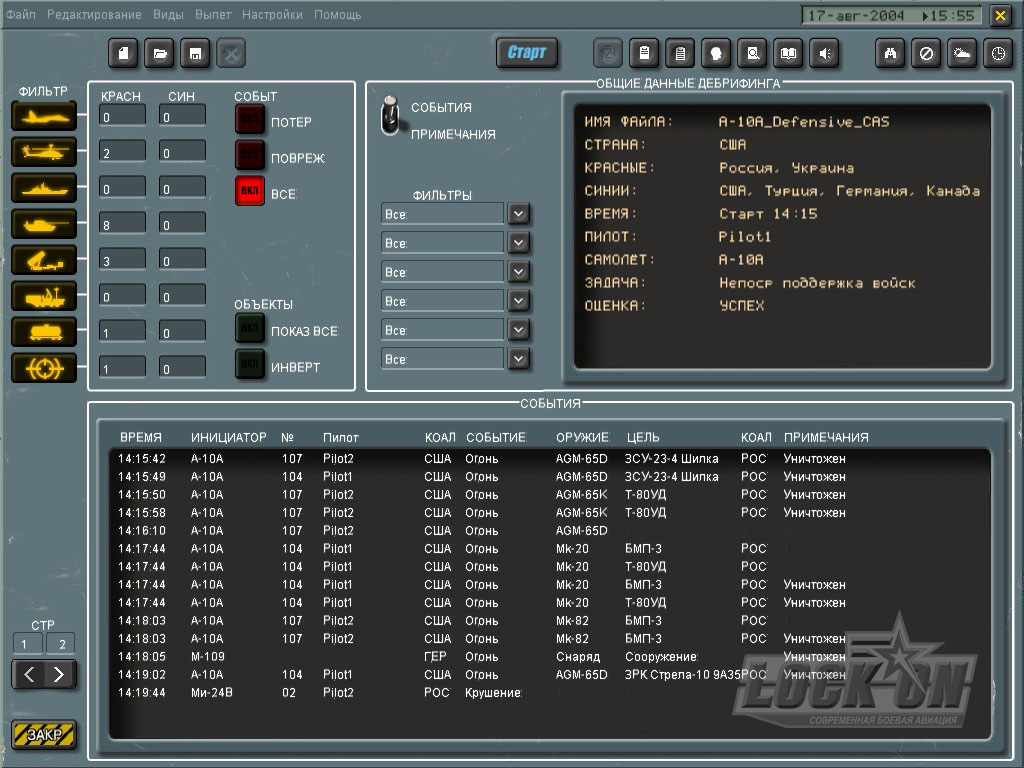
Task: Select the airplane filter icon
Action: pyautogui.click(x=44, y=116)
